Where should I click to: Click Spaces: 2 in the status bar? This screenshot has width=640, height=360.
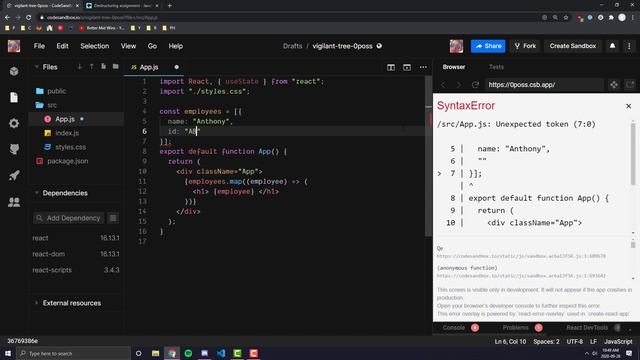click(546, 342)
